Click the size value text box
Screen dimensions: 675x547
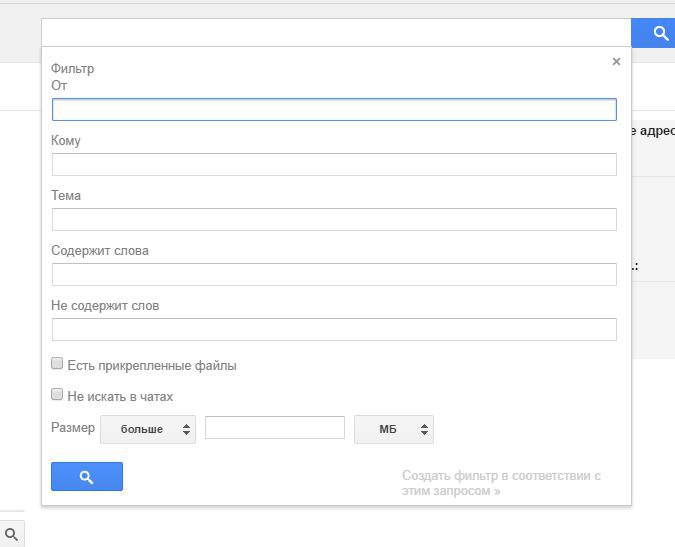pos(275,428)
